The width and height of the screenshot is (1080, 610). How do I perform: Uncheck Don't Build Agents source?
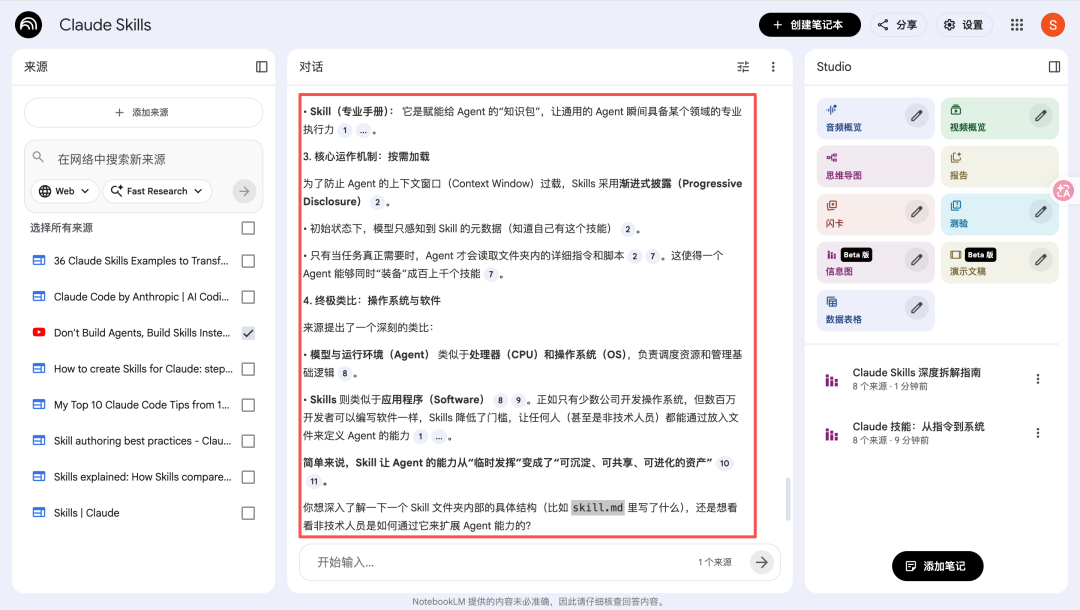[248, 333]
